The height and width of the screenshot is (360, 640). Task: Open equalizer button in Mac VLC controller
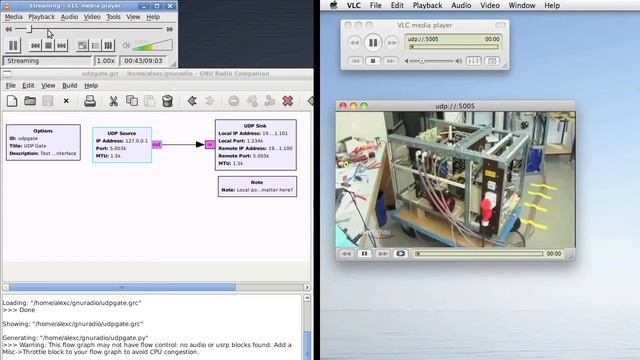(x=473, y=61)
